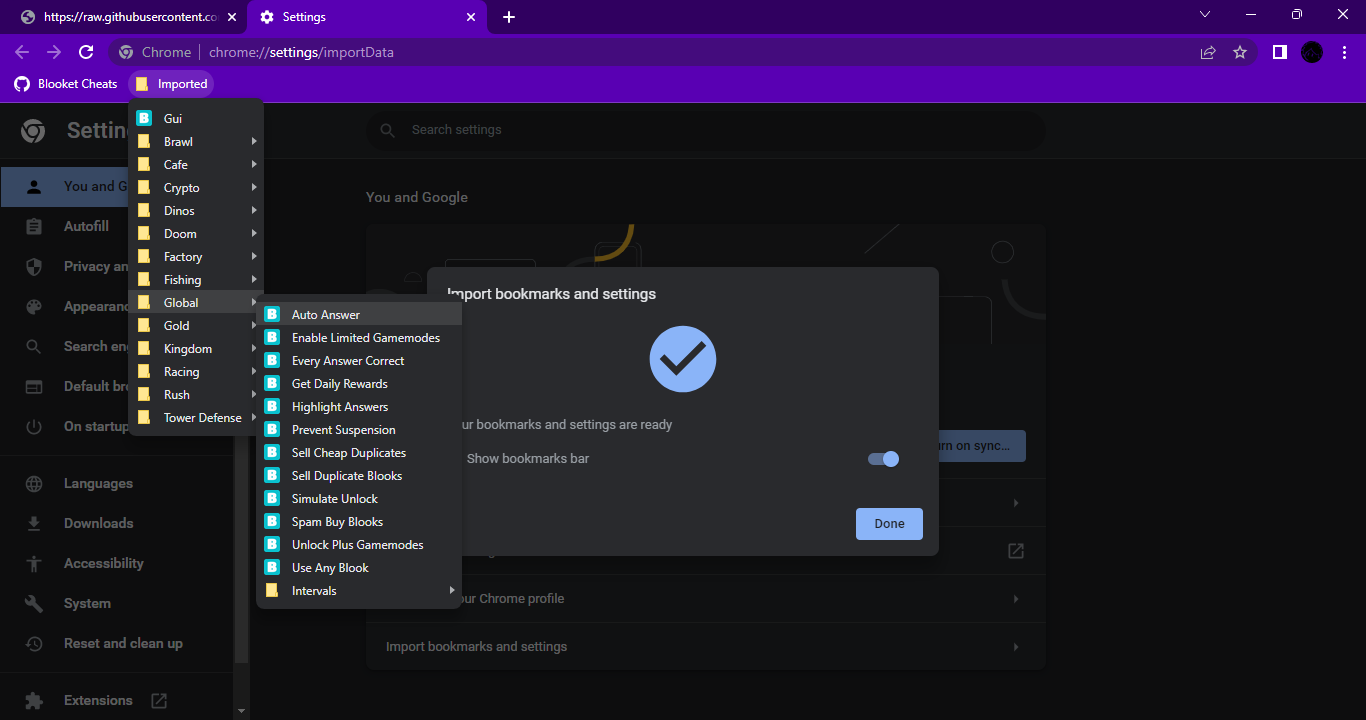Open the Global folder entry
The image size is (1366, 720).
[x=196, y=302]
